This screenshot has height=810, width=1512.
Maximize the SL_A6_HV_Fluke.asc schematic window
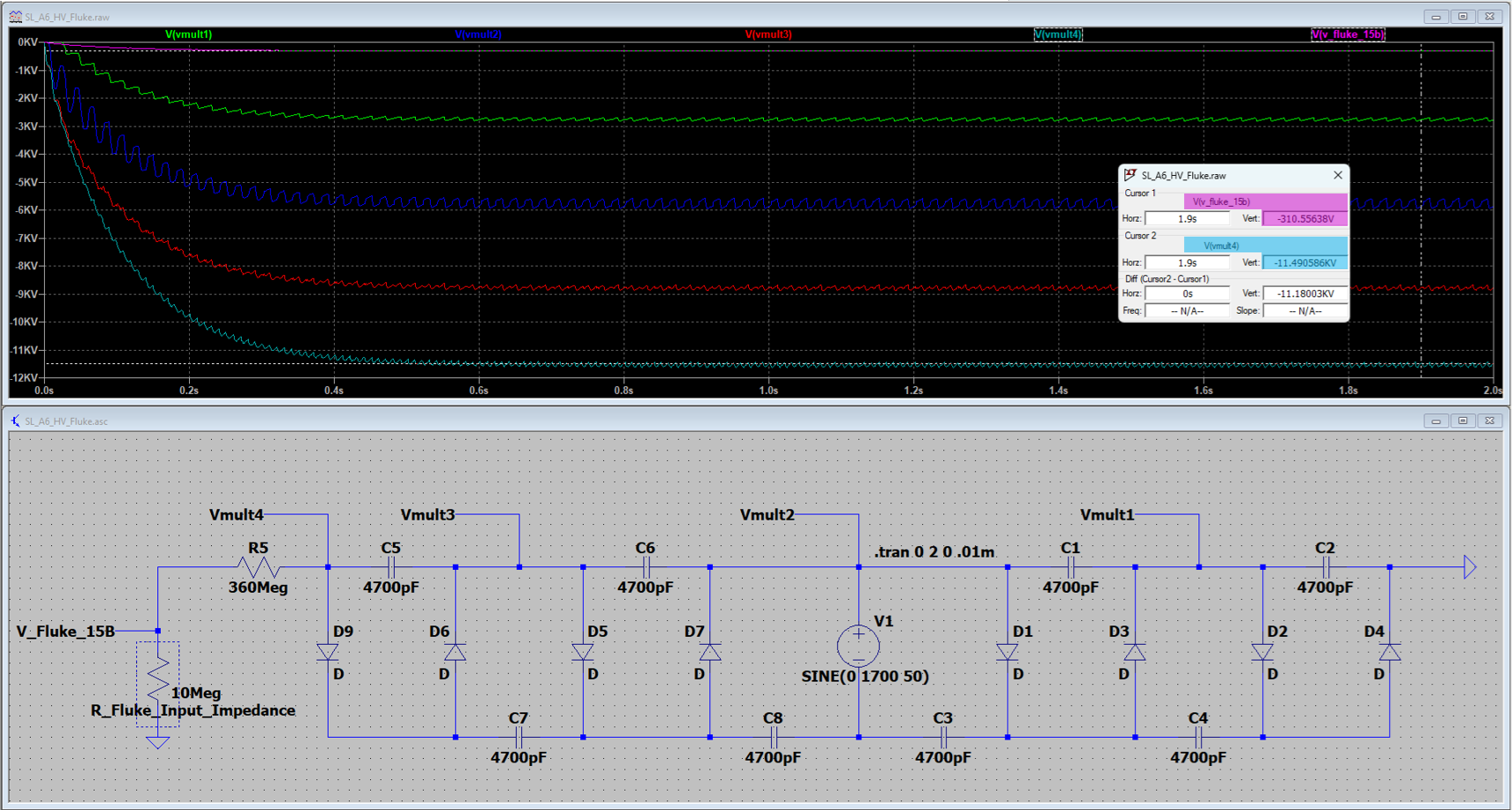[x=1463, y=420]
